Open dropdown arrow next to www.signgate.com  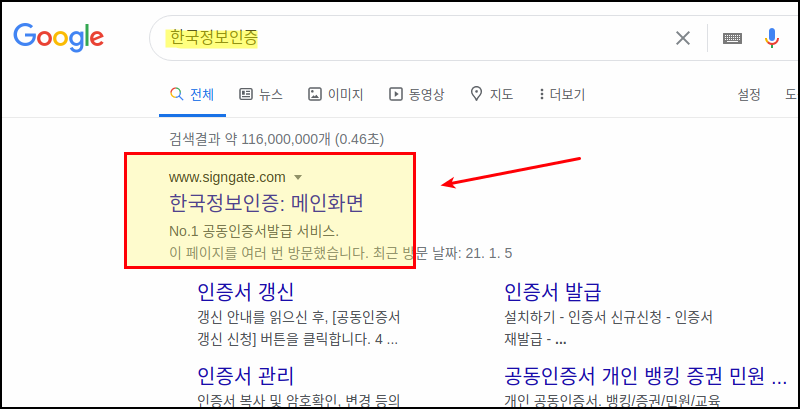pyautogui.click(x=298, y=177)
